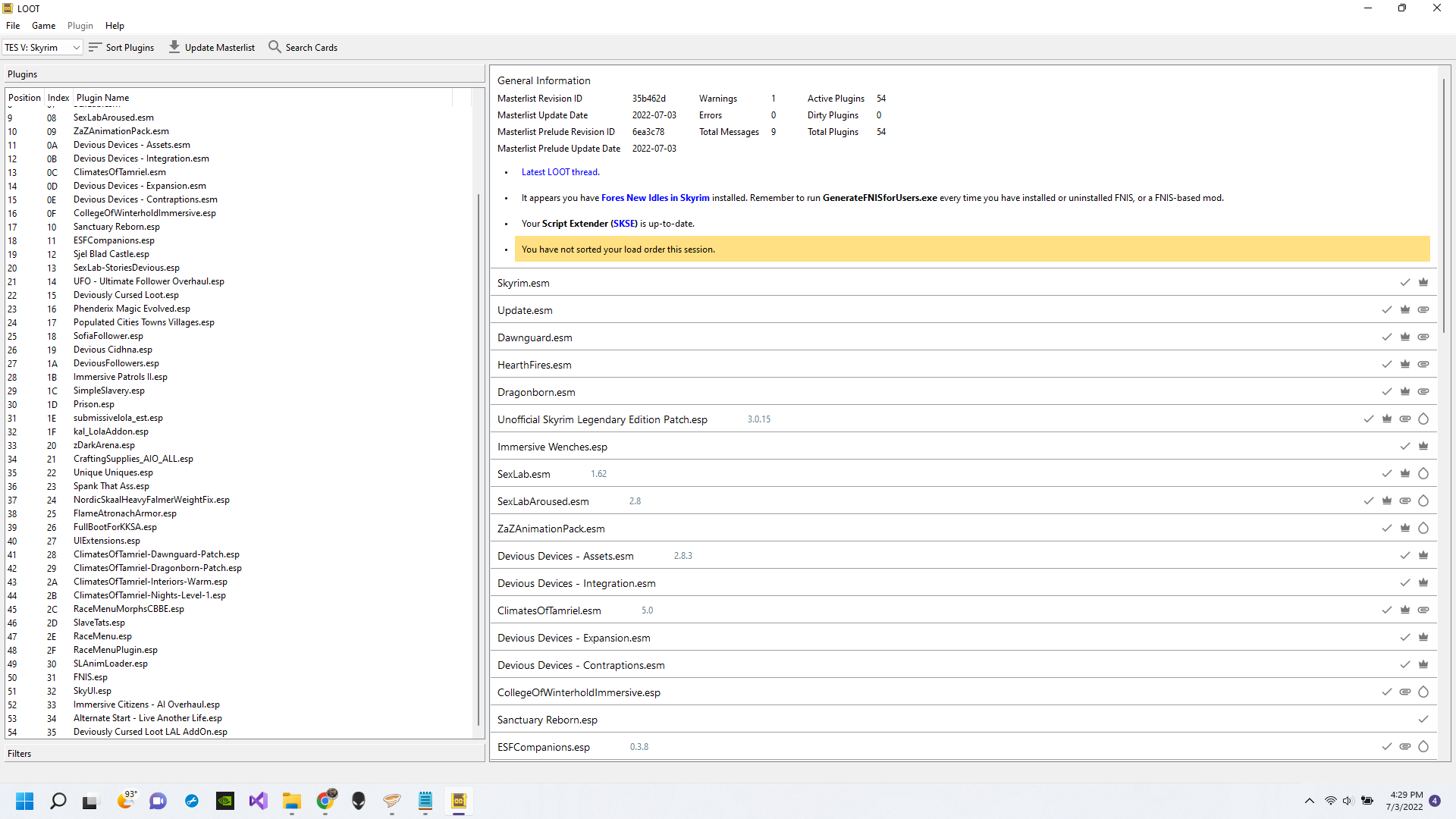This screenshot has width=1456, height=819.
Task: Click the droplet icon on SexLab.esm card
Action: point(1423,473)
